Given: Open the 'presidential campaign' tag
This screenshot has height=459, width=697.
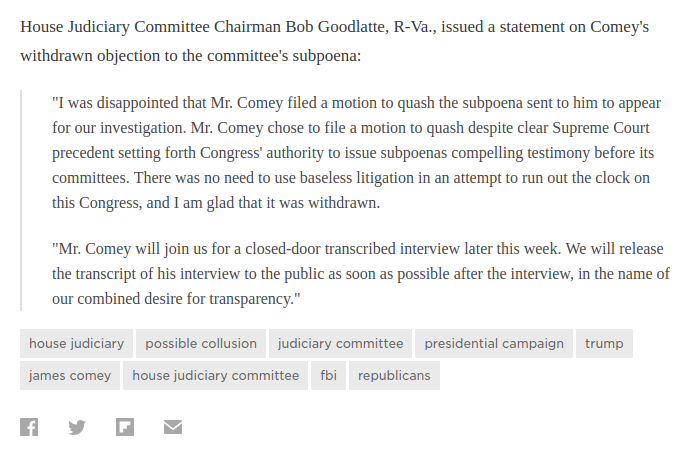Looking at the screenshot, I should coord(494,343).
